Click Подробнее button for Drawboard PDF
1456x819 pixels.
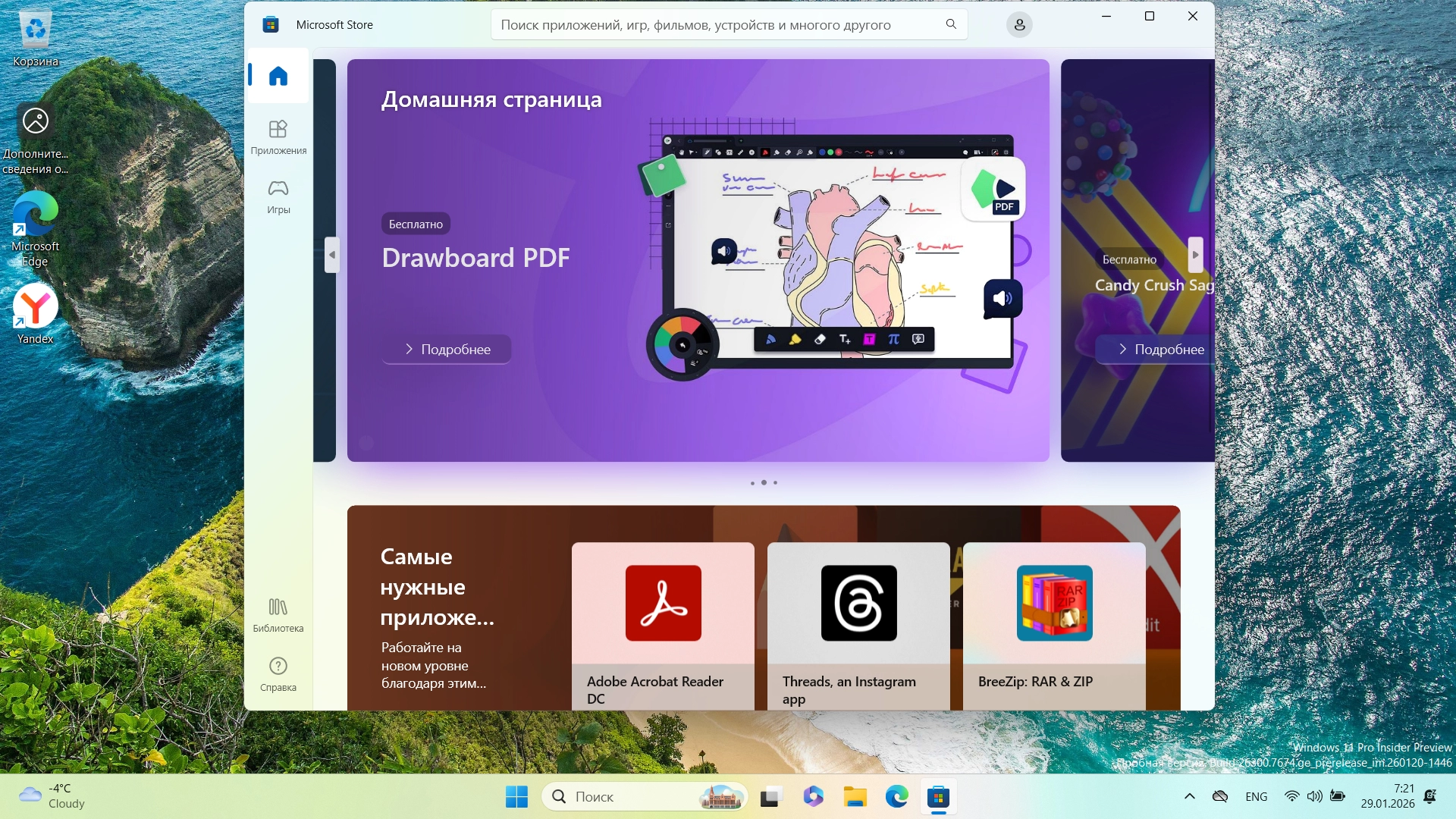coord(447,350)
